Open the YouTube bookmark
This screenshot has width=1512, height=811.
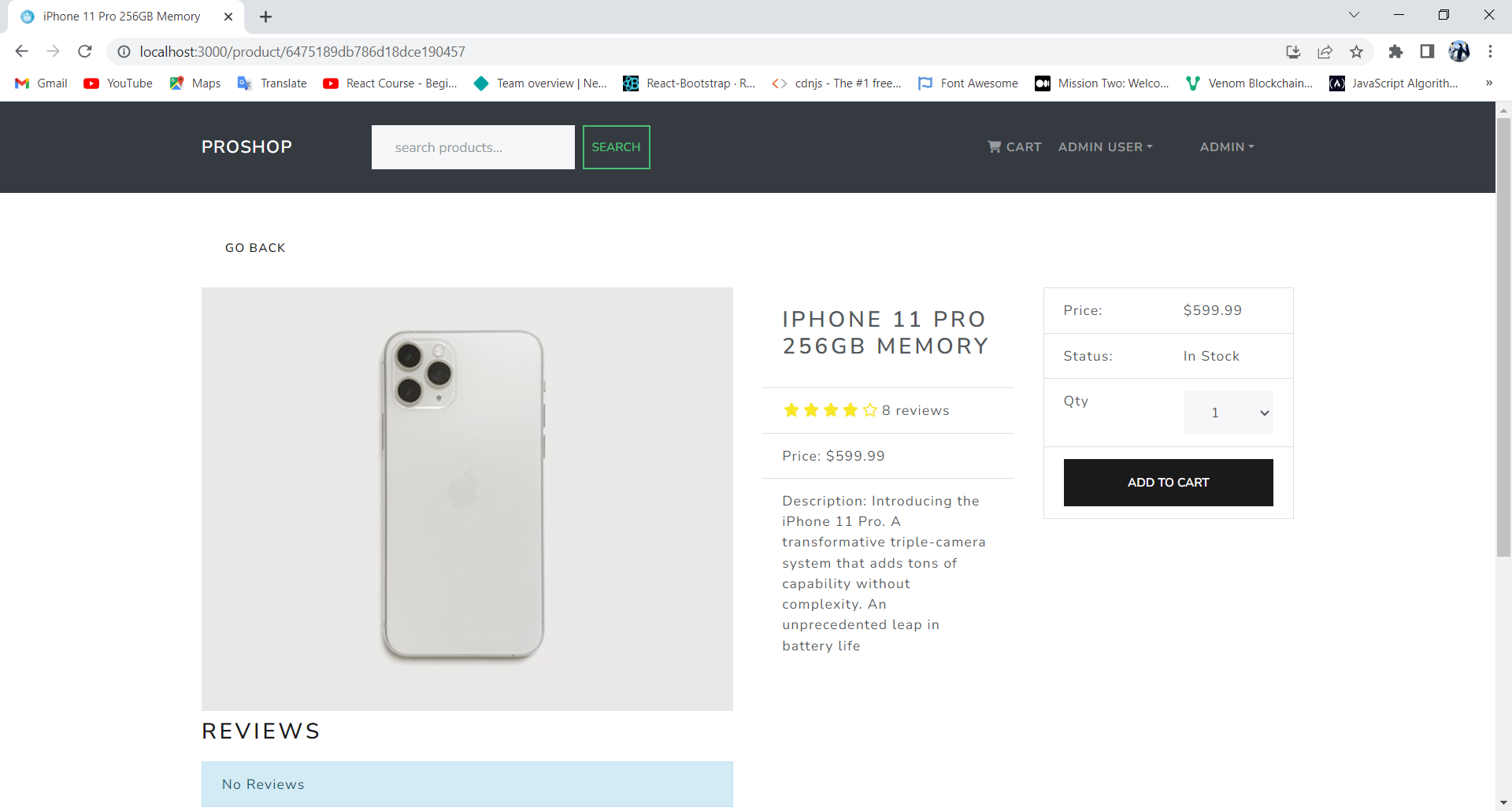[x=118, y=83]
